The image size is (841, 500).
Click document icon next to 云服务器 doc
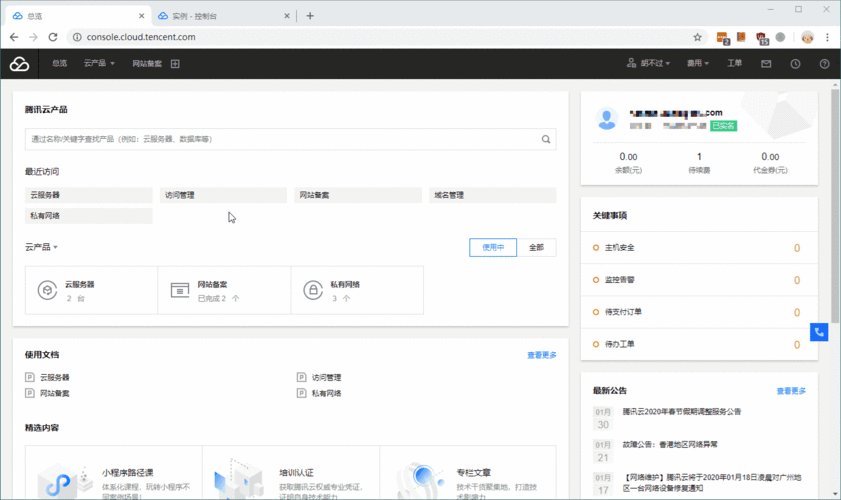(30, 378)
